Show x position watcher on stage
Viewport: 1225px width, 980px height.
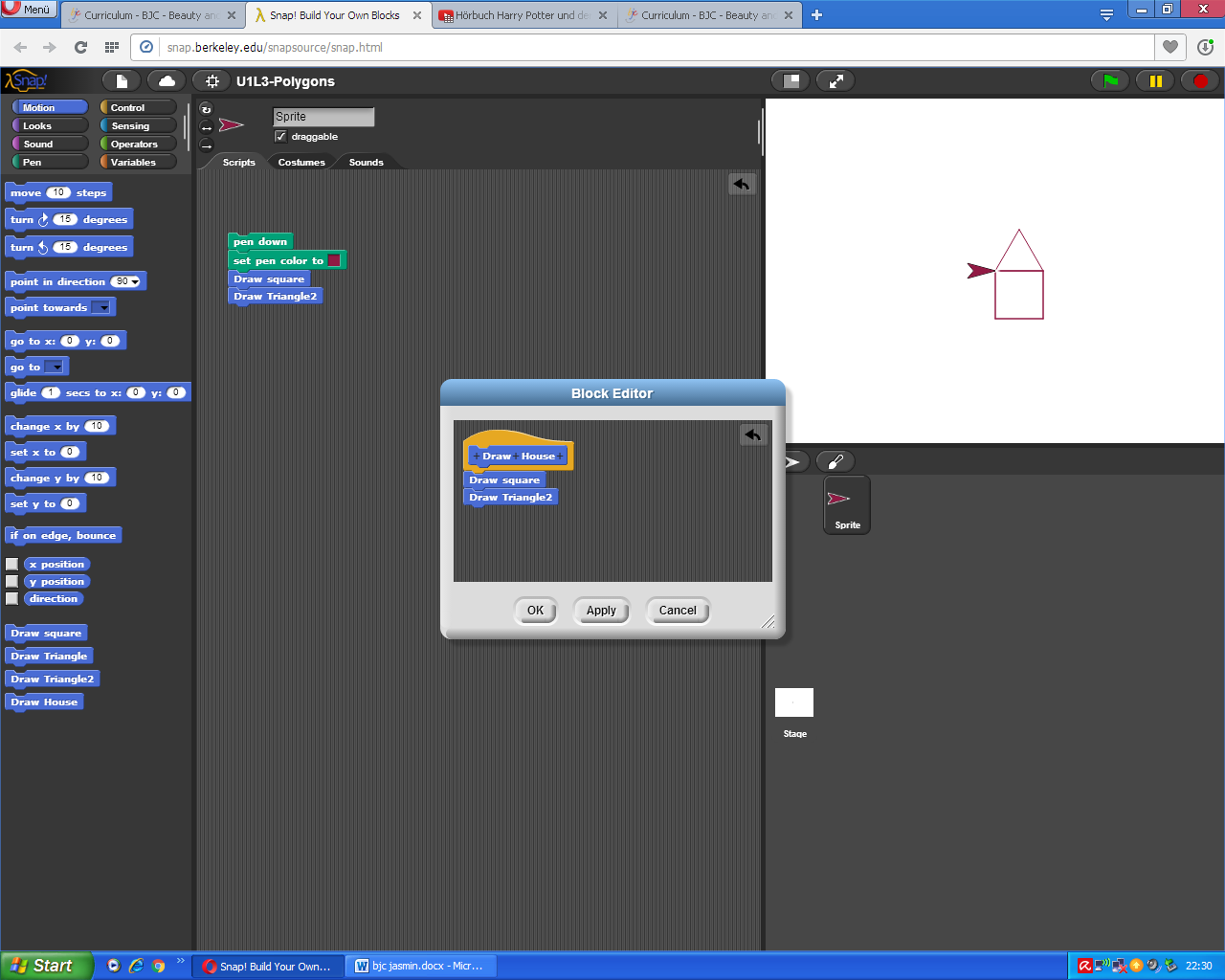click(x=12, y=565)
